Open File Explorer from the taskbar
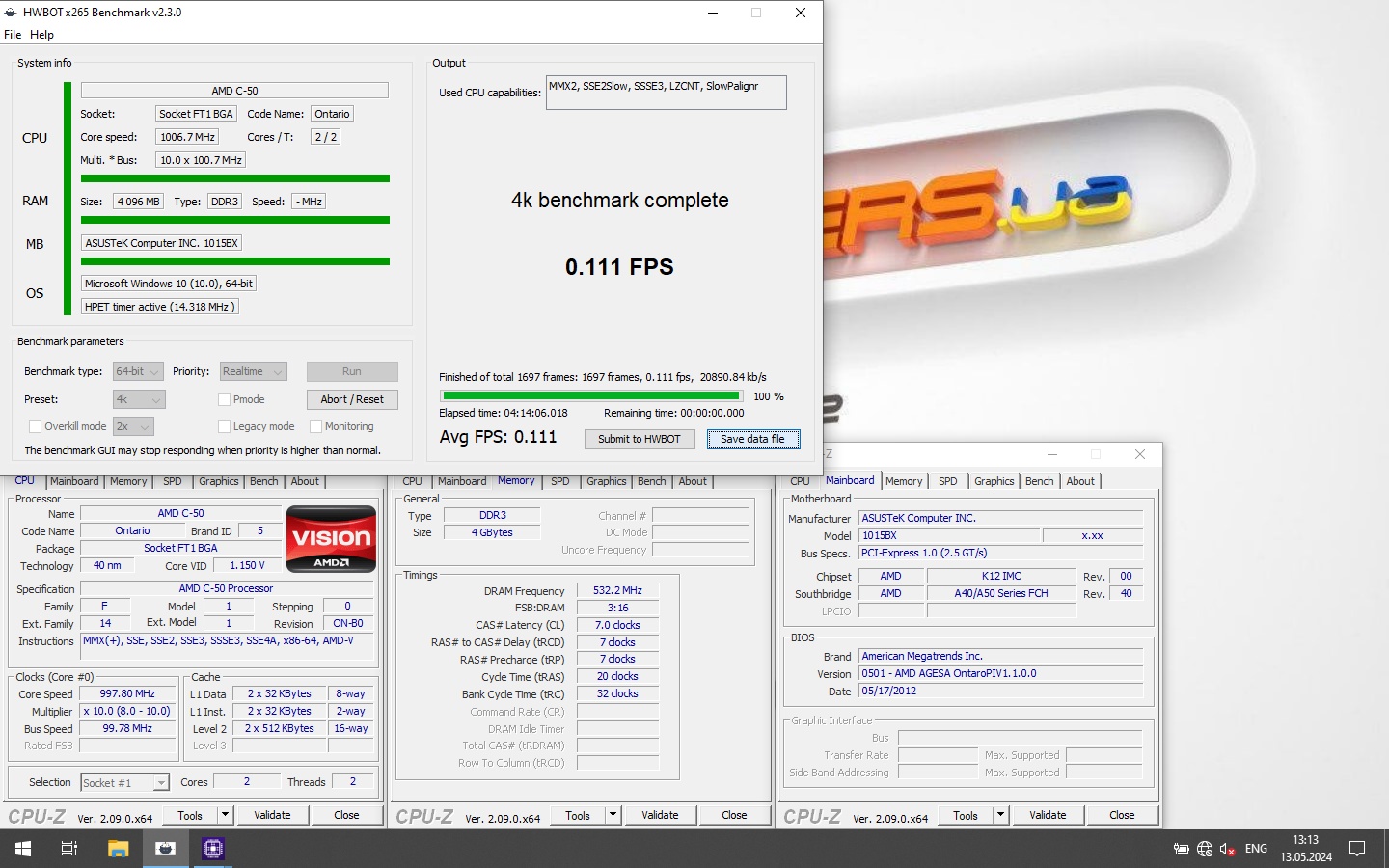1389x868 pixels. (118, 849)
